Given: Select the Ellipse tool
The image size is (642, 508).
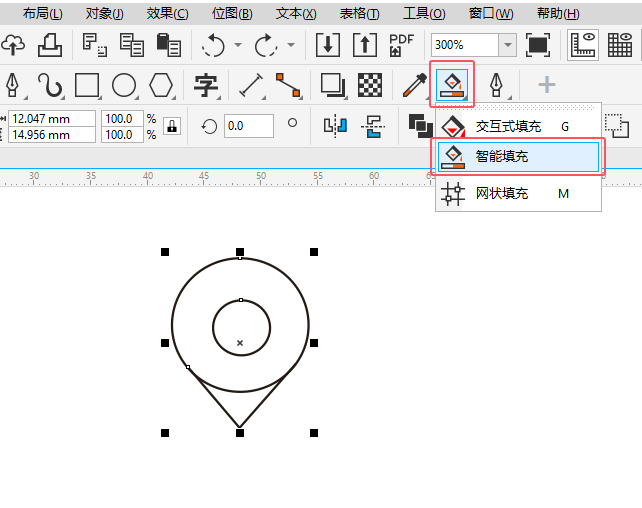Looking at the screenshot, I should pos(124,85).
